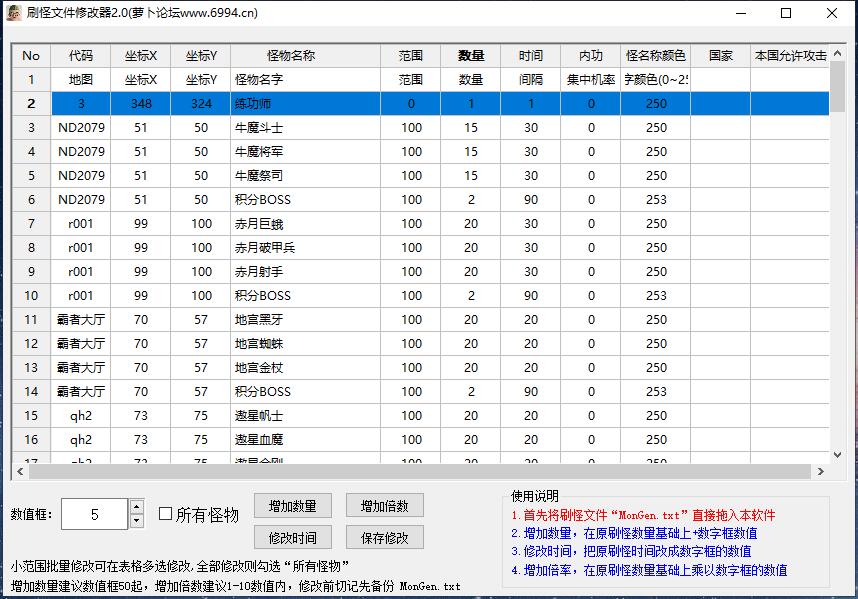
Task: Select the 地宫蜘蛛 monster name cell
Action: 305,344
